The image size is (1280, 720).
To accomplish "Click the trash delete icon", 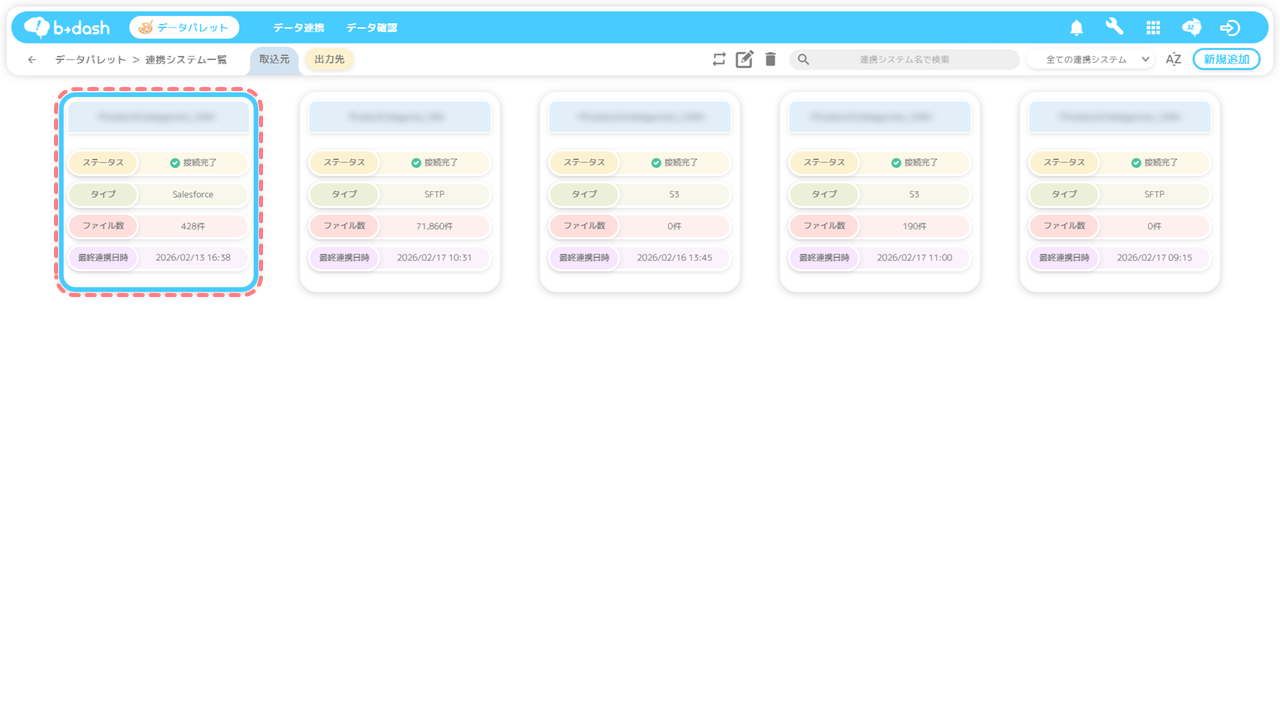I will (770, 59).
